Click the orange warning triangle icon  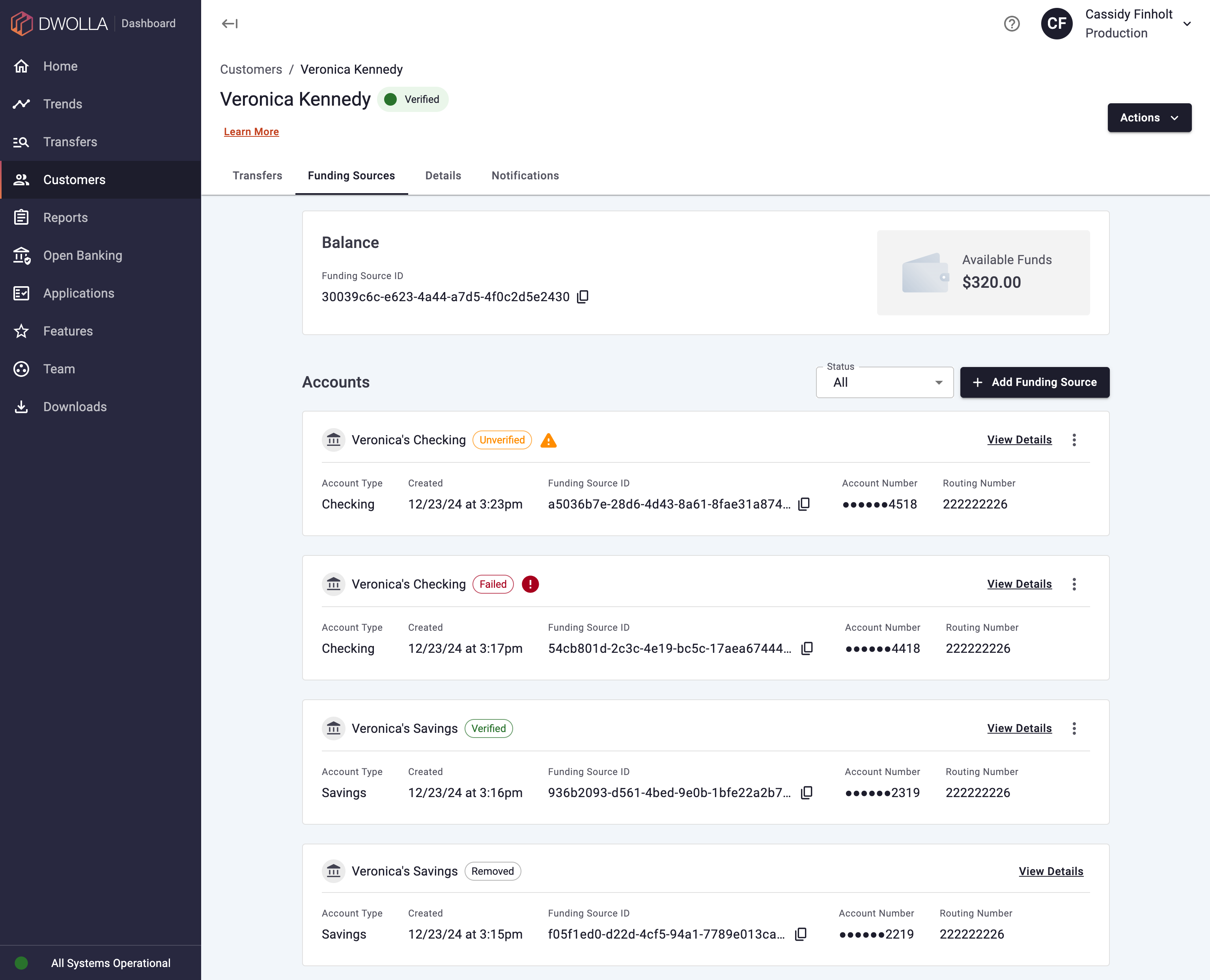548,440
